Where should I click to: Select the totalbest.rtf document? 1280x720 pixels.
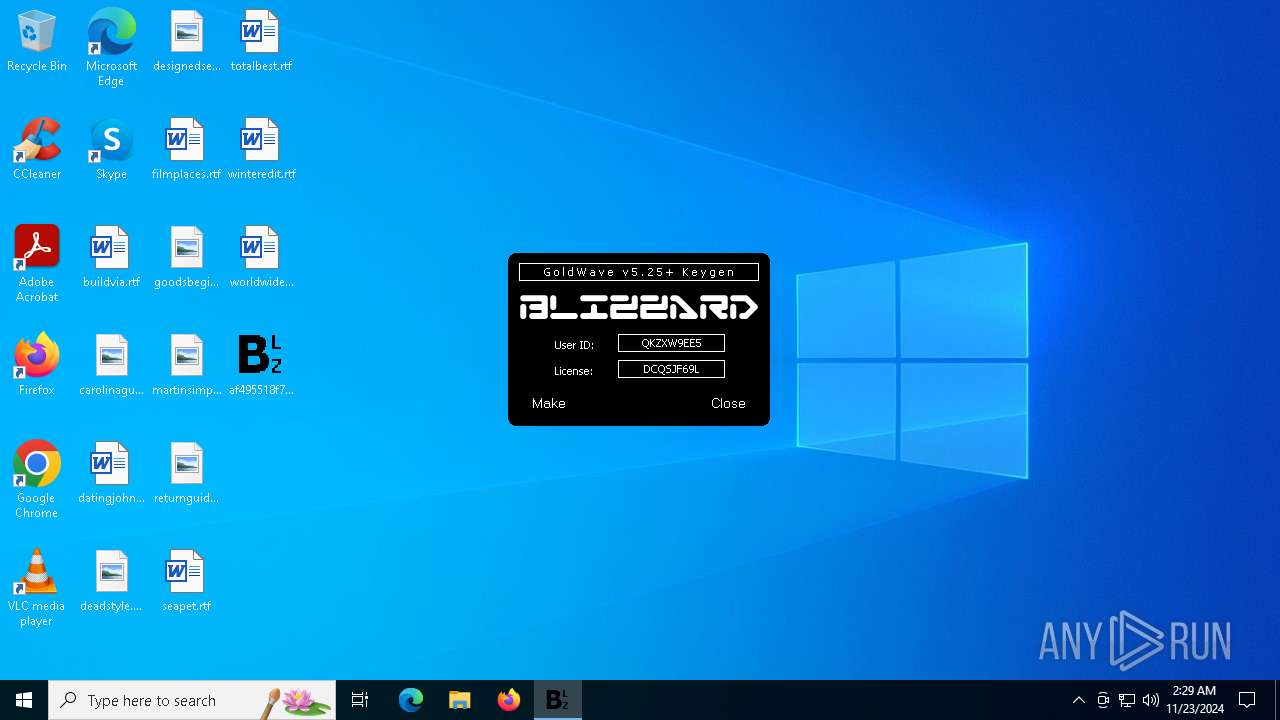pyautogui.click(x=261, y=42)
